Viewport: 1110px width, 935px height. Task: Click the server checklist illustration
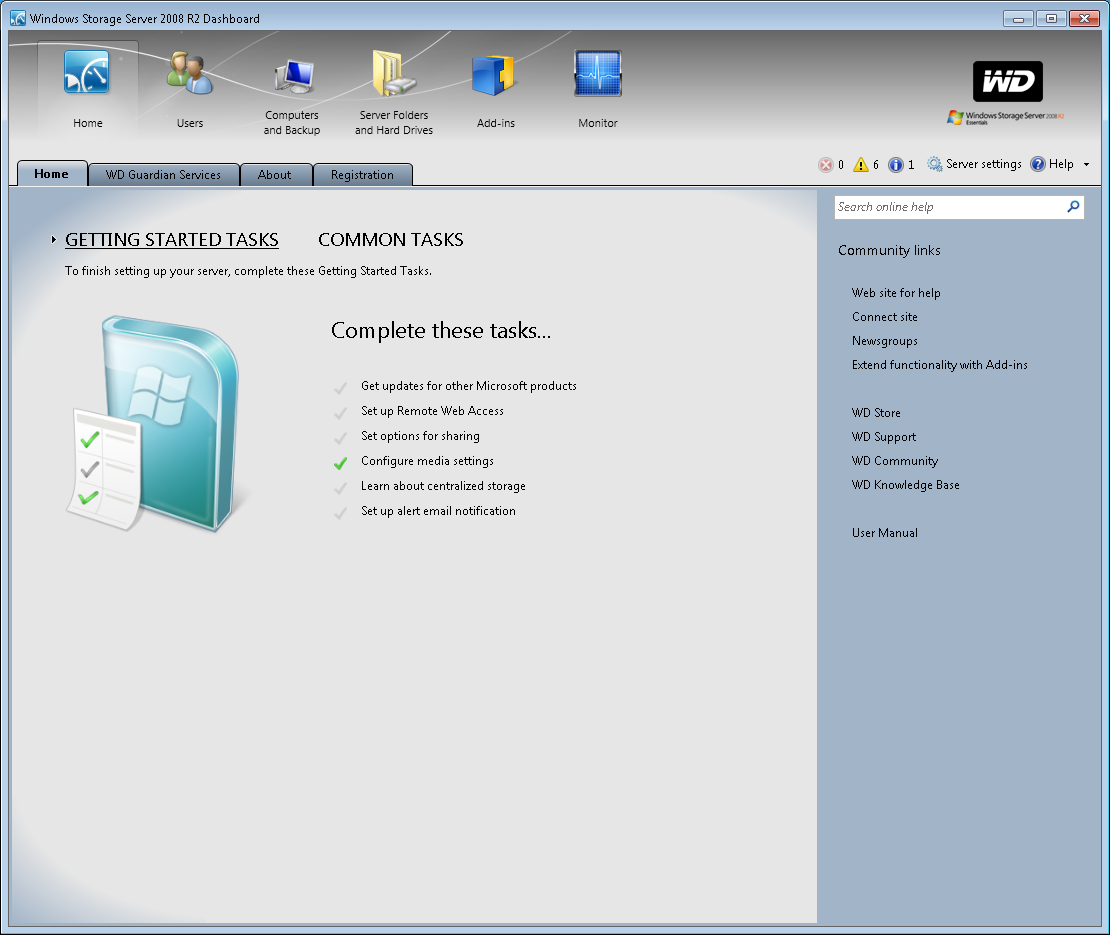point(154,424)
